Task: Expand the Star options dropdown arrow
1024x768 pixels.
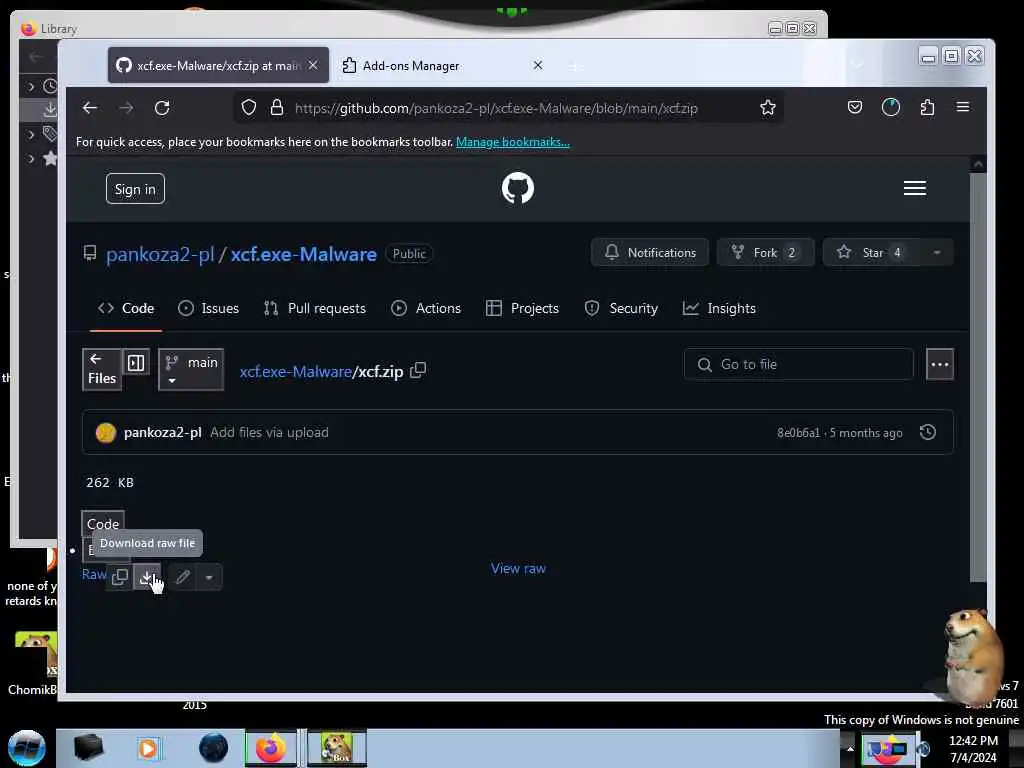Action: pyautogui.click(x=937, y=253)
